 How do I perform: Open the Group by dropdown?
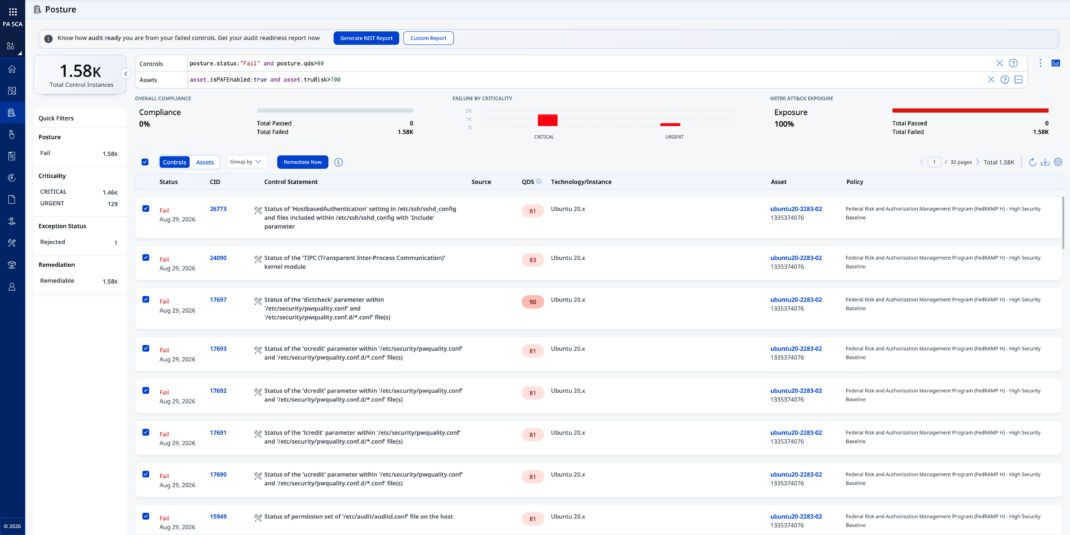coord(246,162)
